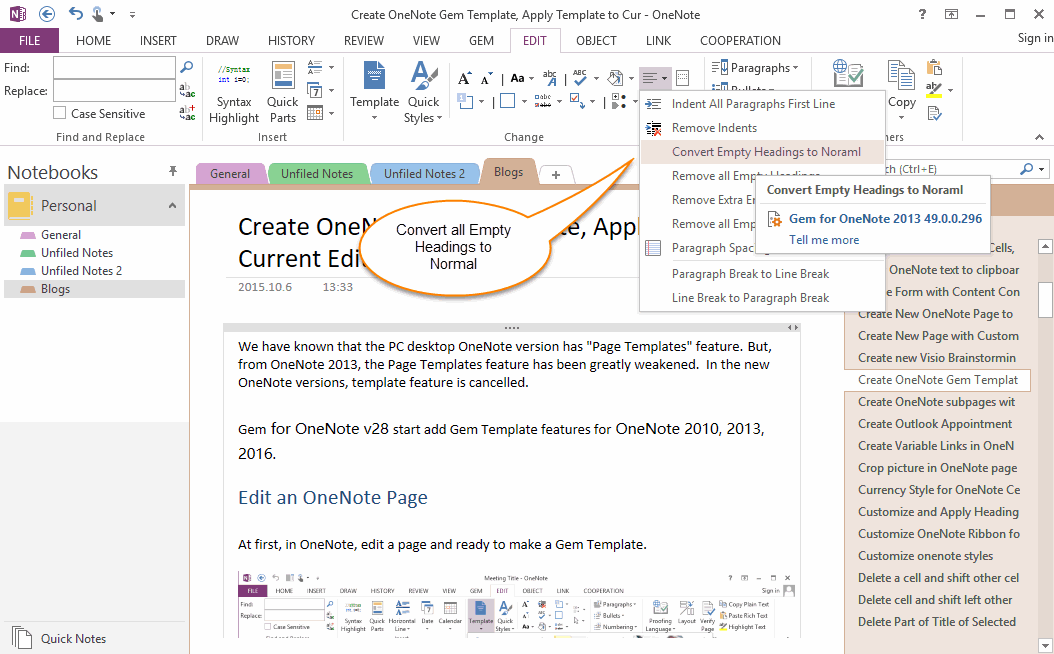The height and width of the screenshot is (654, 1054).
Task: Click the page list scrollbar up arrow
Action: 1045,247
